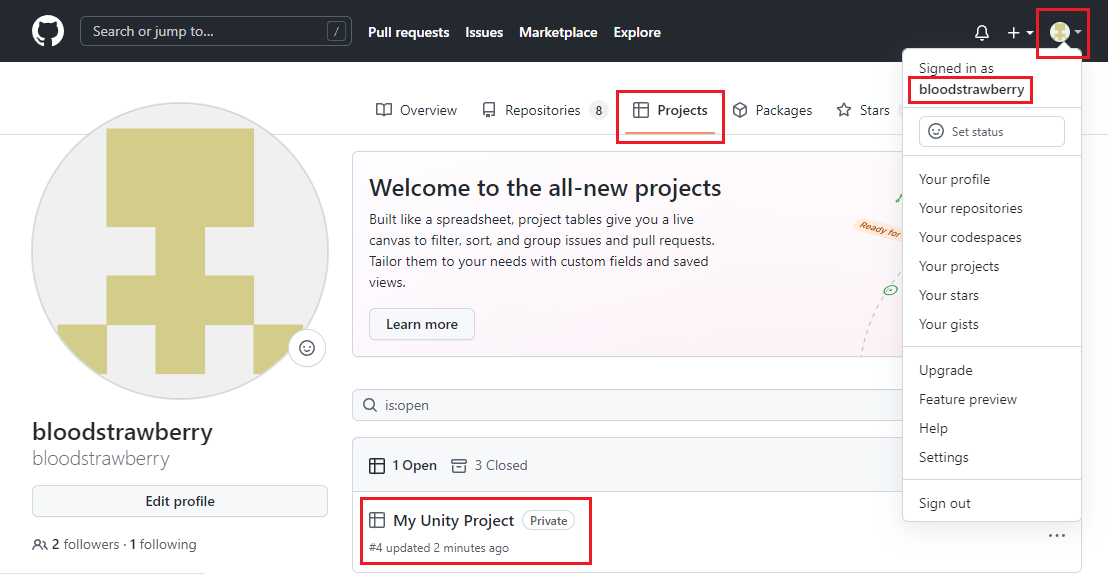Click the Overview book icon

(384, 110)
